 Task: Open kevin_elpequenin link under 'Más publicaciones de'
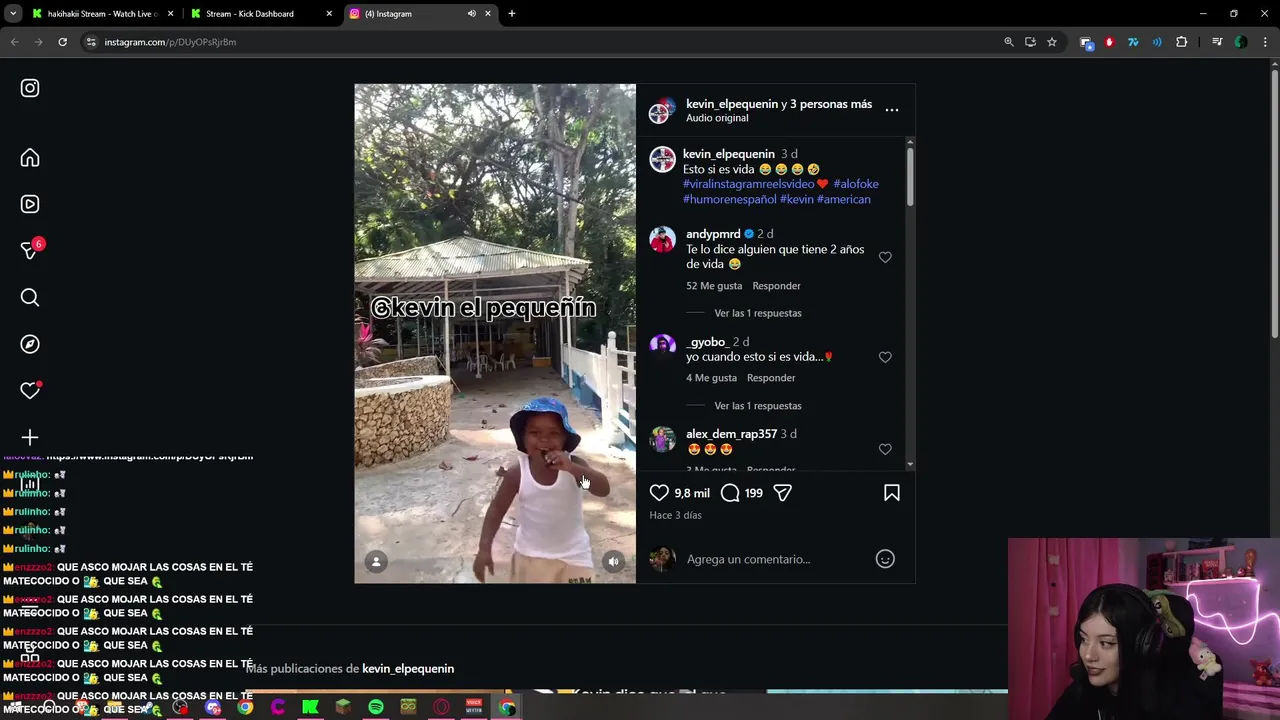pyautogui.click(x=408, y=669)
